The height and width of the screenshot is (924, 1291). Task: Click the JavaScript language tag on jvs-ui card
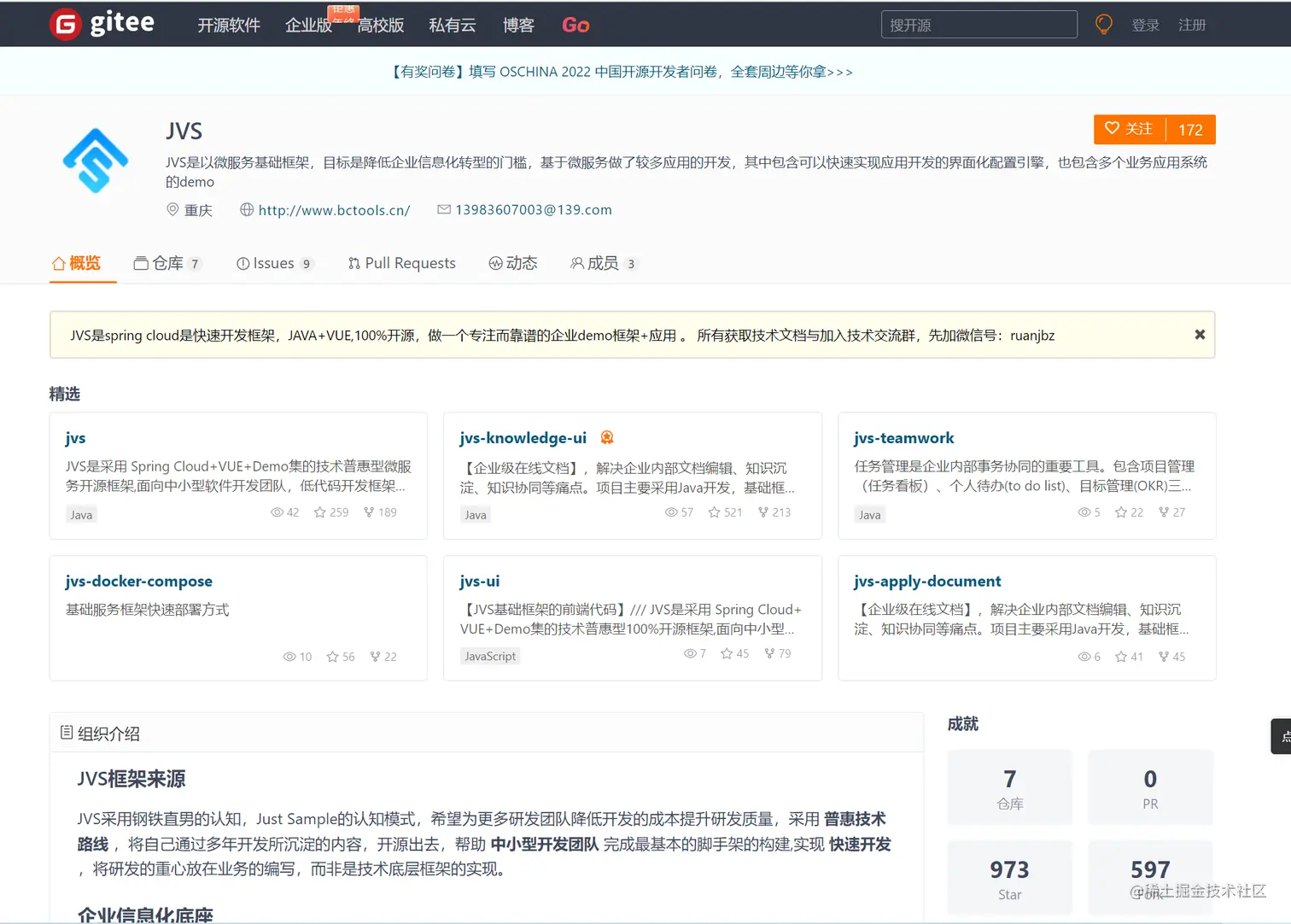click(490, 656)
